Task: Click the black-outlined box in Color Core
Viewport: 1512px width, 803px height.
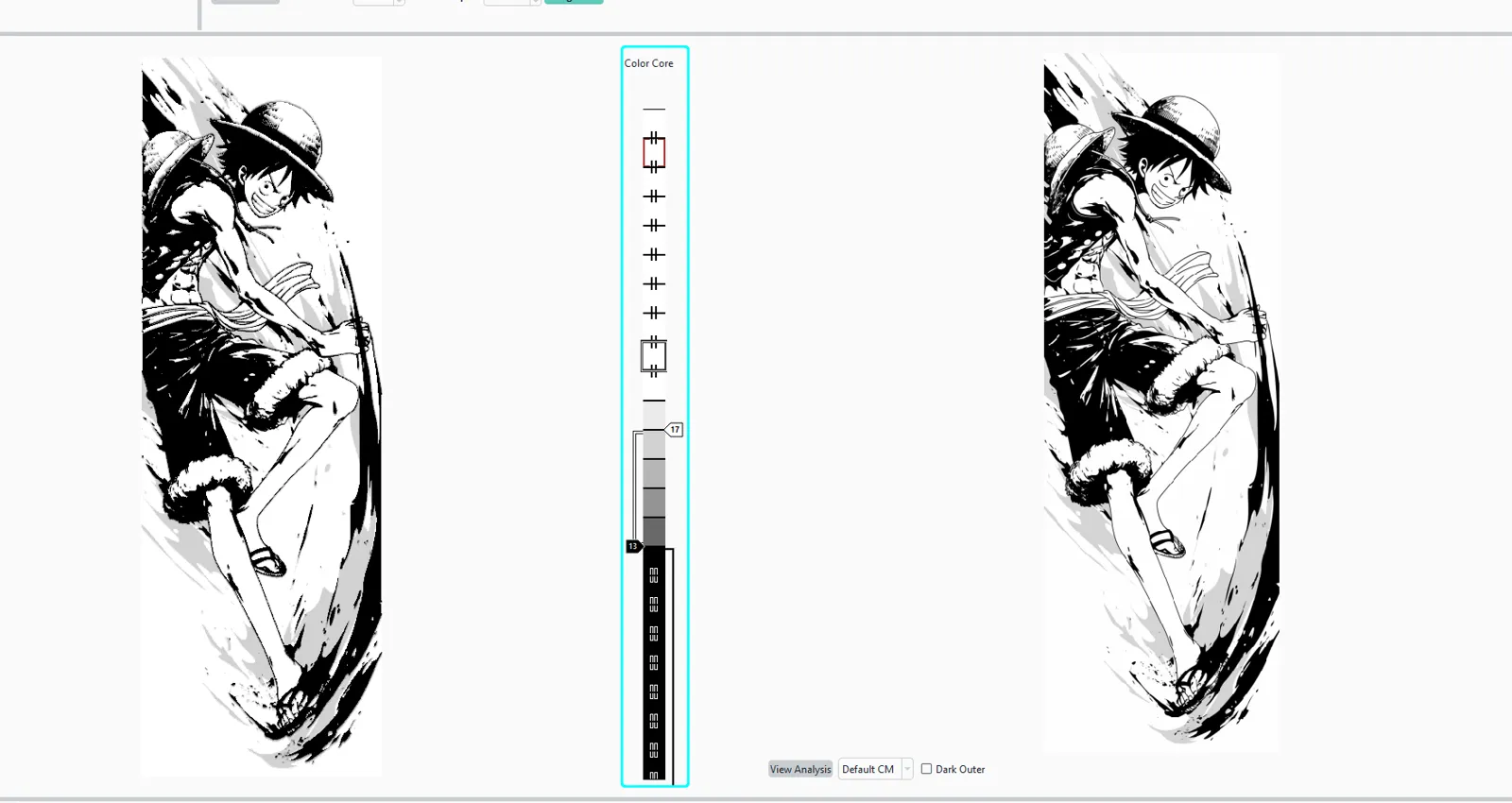Action: pyautogui.click(x=654, y=356)
